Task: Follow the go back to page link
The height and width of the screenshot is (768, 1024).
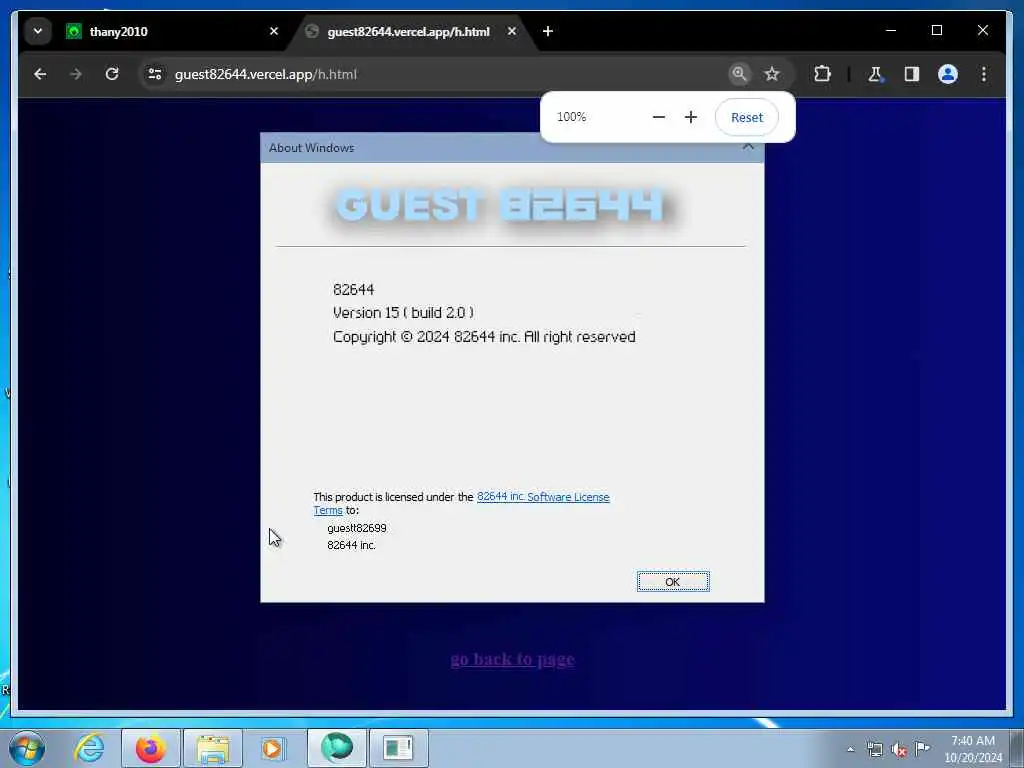Action: (513, 659)
